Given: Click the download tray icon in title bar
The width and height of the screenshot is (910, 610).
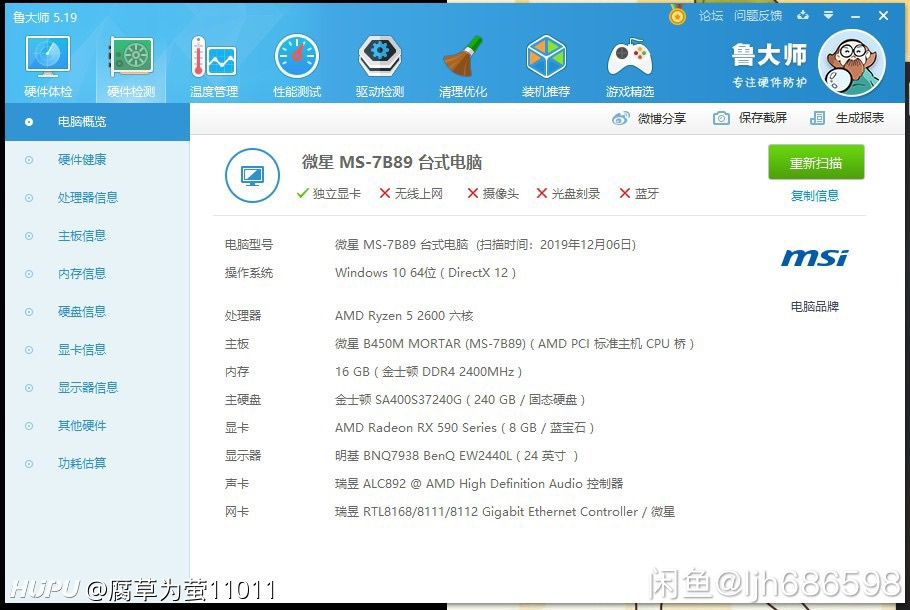Looking at the screenshot, I should tap(803, 15).
